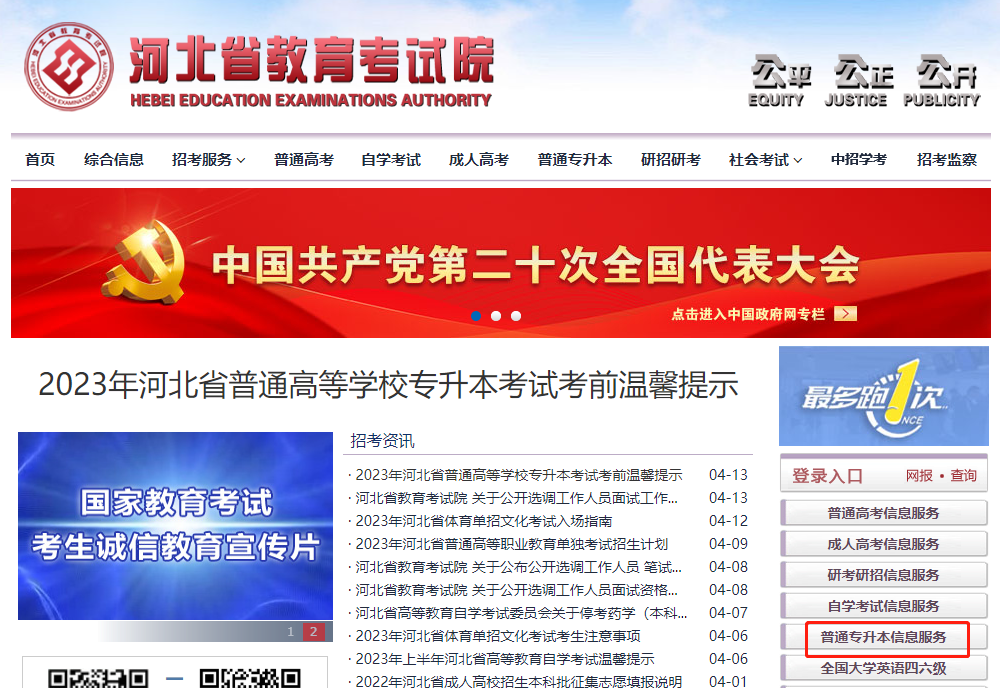Select the second banner carousel dot
1000x688 pixels.
pos(496,316)
